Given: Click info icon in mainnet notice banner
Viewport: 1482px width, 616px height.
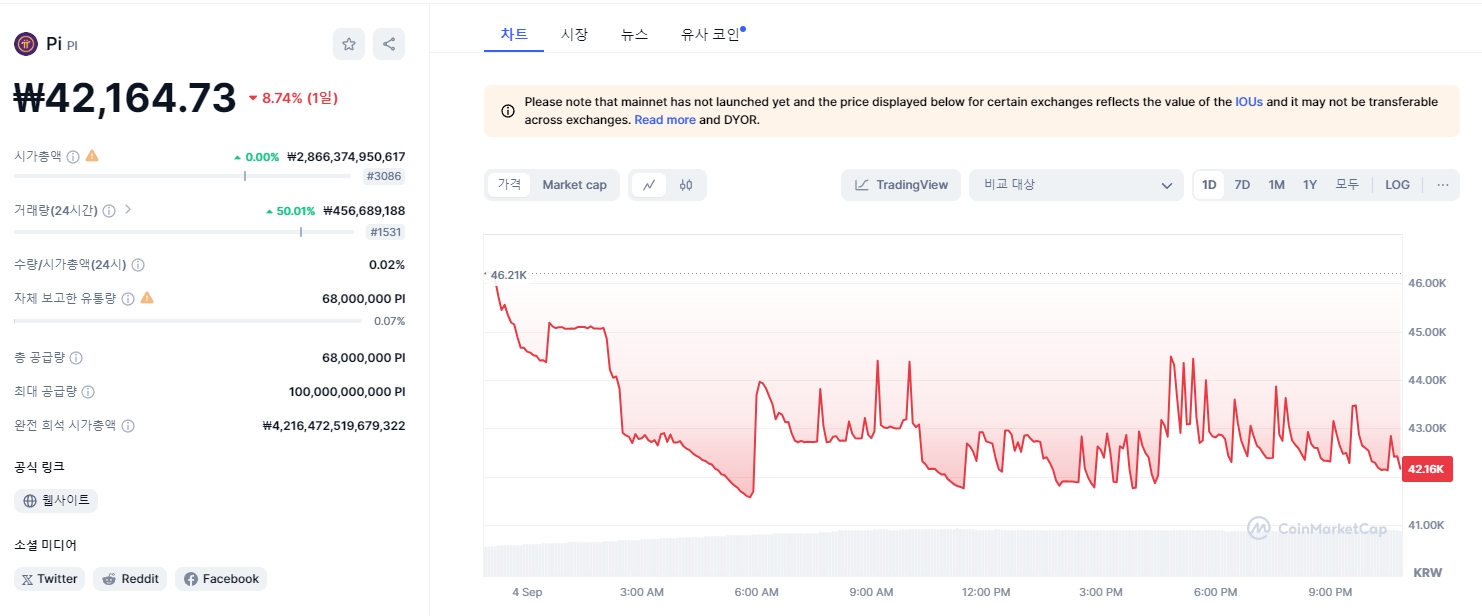Looking at the screenshot, I should [x=508, y=111].
